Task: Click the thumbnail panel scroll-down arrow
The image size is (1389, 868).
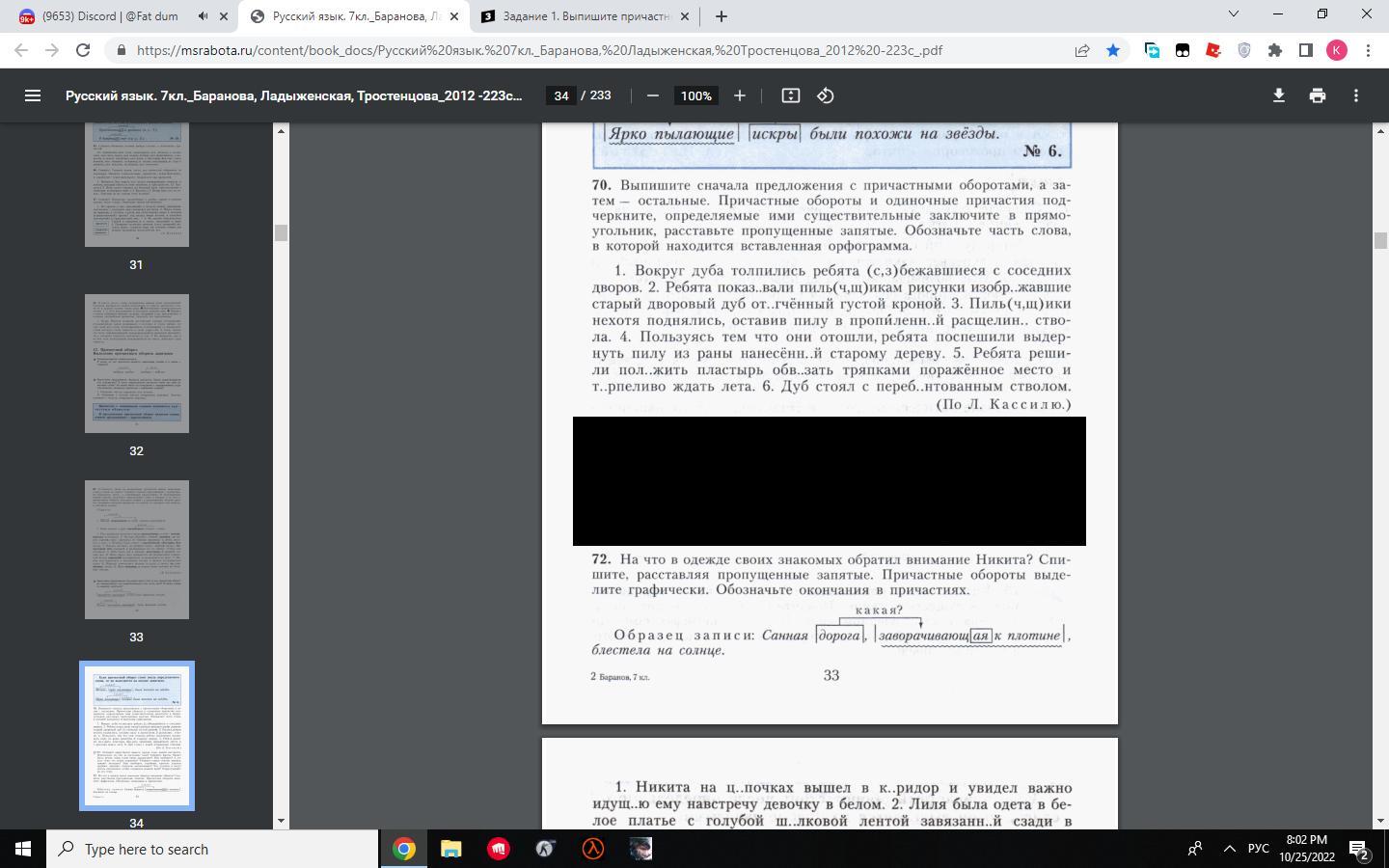Action: pyautogui.click(x=282, y=821)
